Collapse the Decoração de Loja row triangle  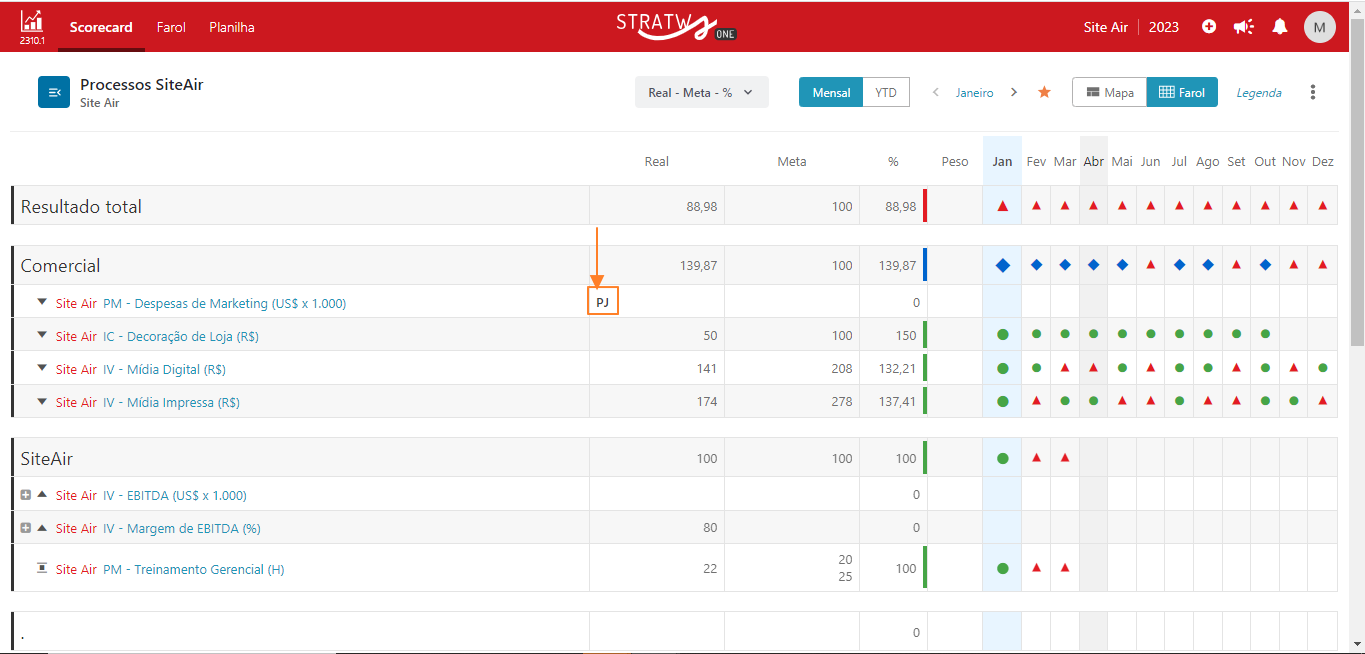pos(42,334)
